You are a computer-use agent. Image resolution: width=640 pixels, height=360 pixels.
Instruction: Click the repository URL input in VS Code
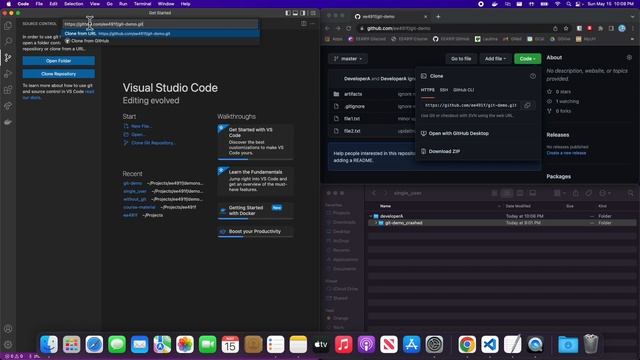(160, 24)
